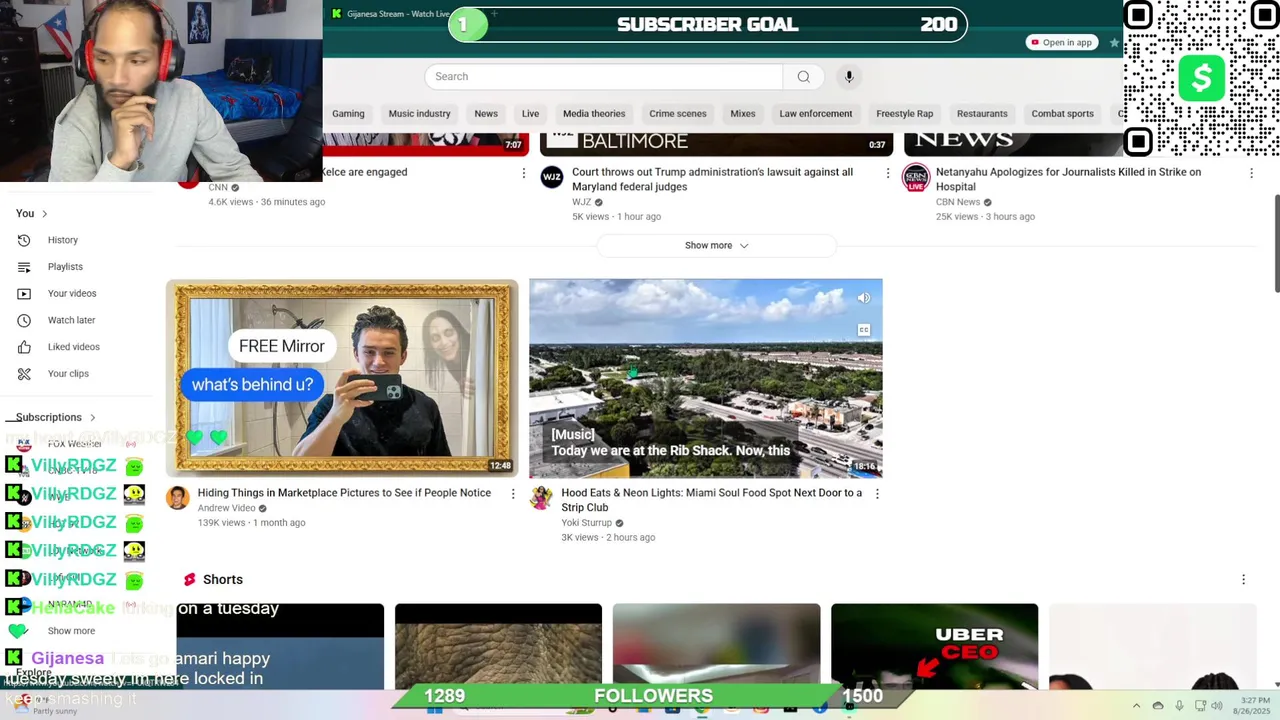Show hidden system tray icons

(1136, 706)
